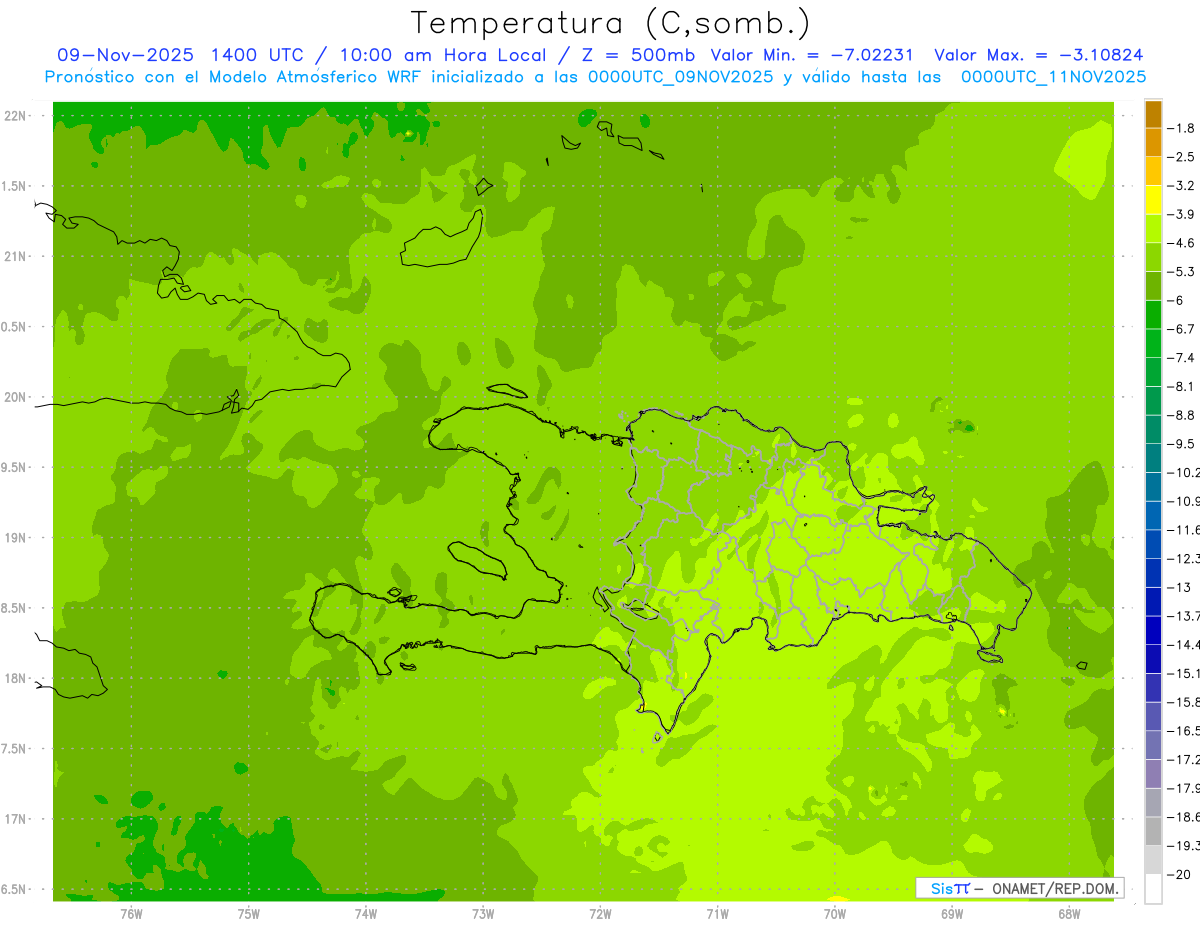Click the '22N' latitude axis label

coord(16,116)
